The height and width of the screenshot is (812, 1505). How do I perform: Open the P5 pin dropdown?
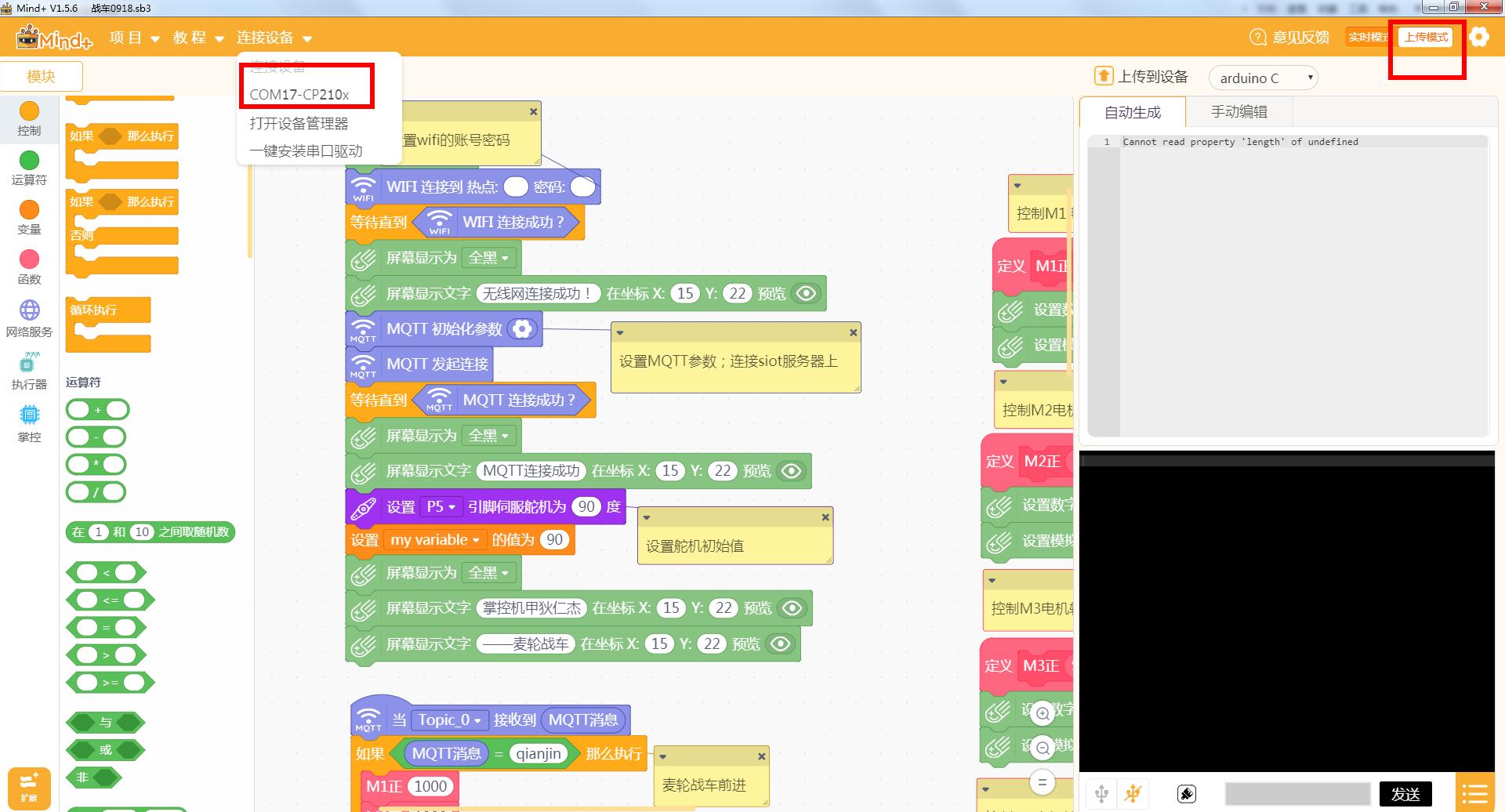coord(441,507)
